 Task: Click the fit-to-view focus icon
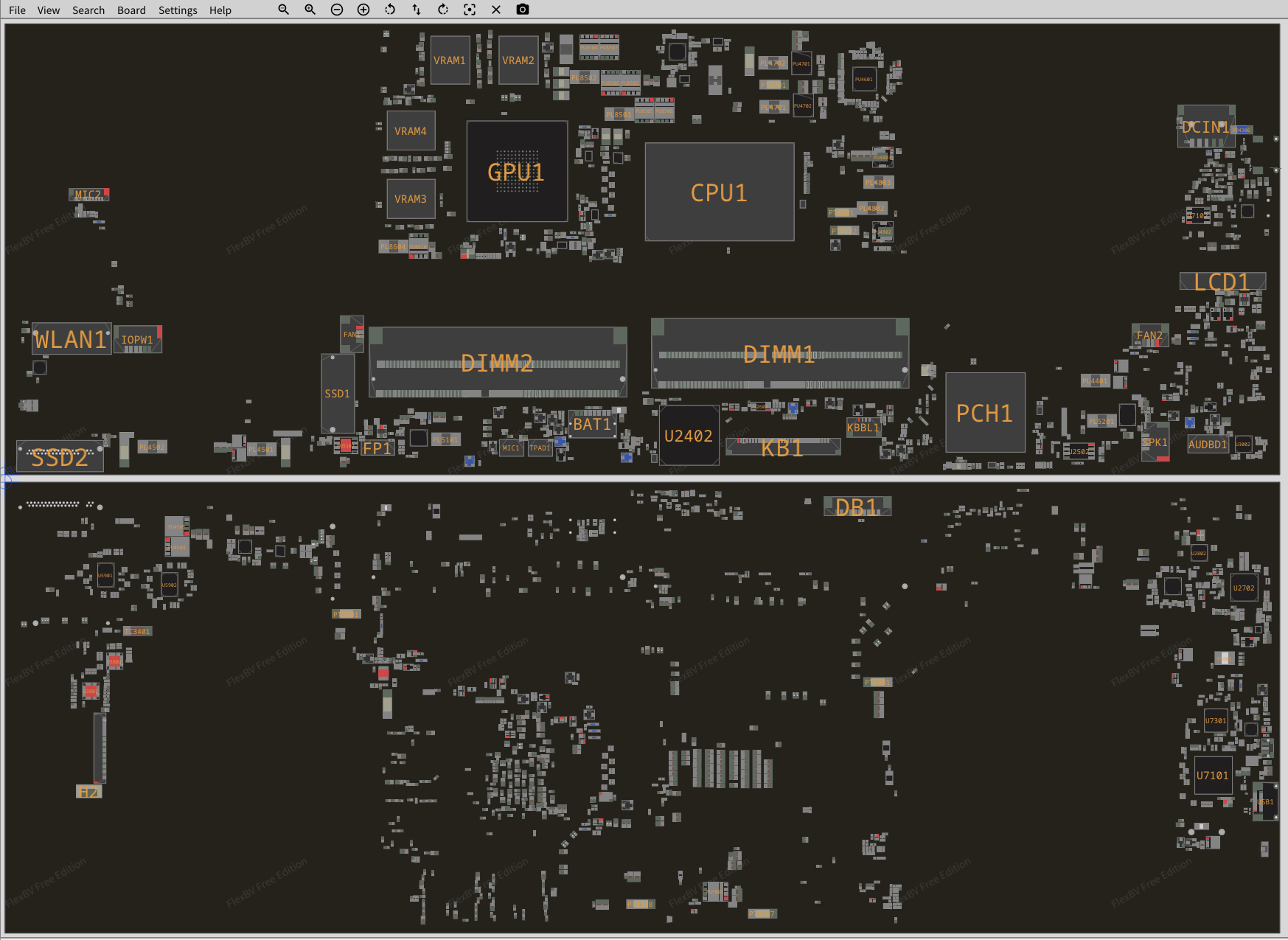point(470,10)
